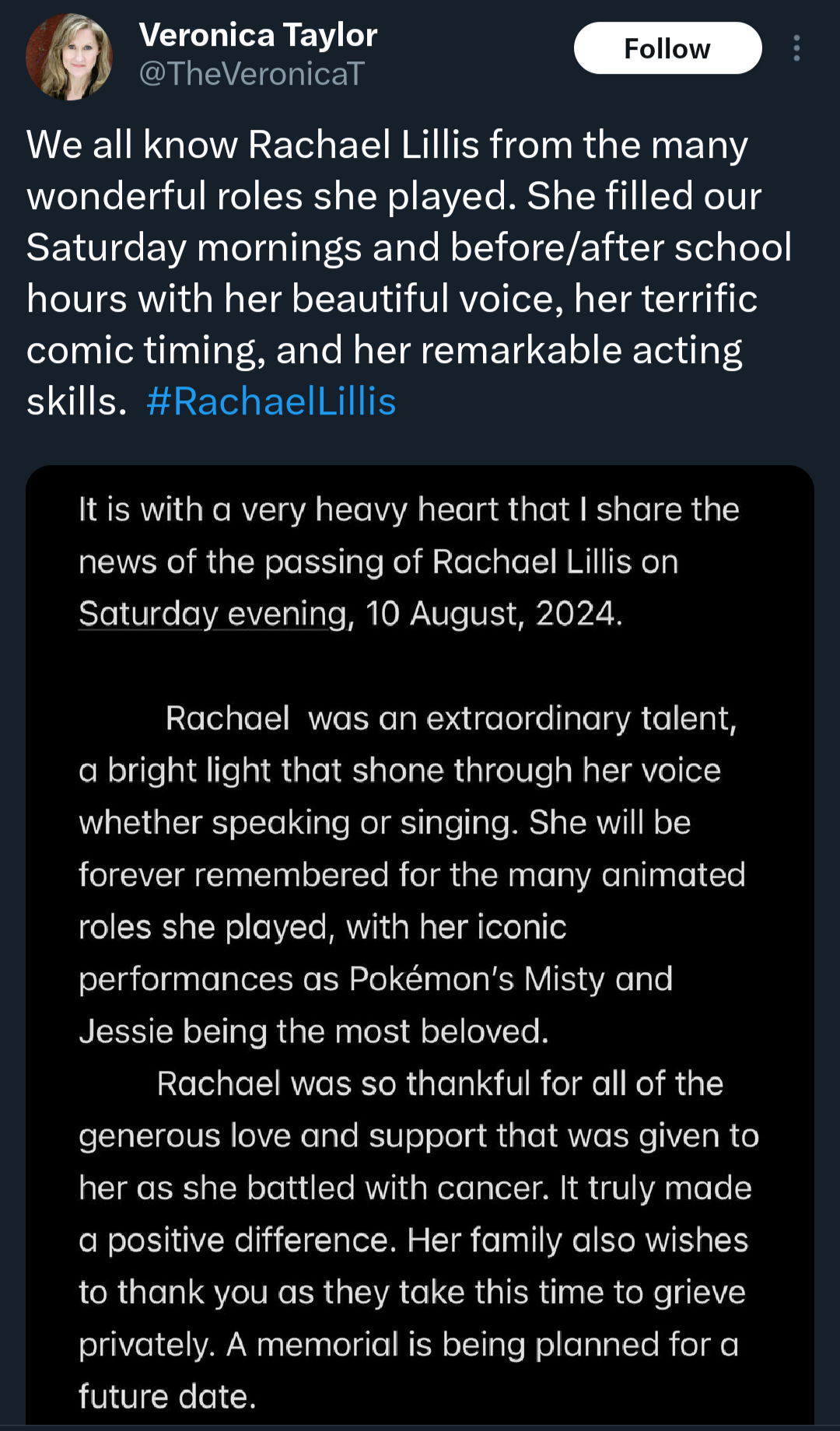
Task: Tap the word 'skills.' before the hashtag
Action: coord(76,401)
